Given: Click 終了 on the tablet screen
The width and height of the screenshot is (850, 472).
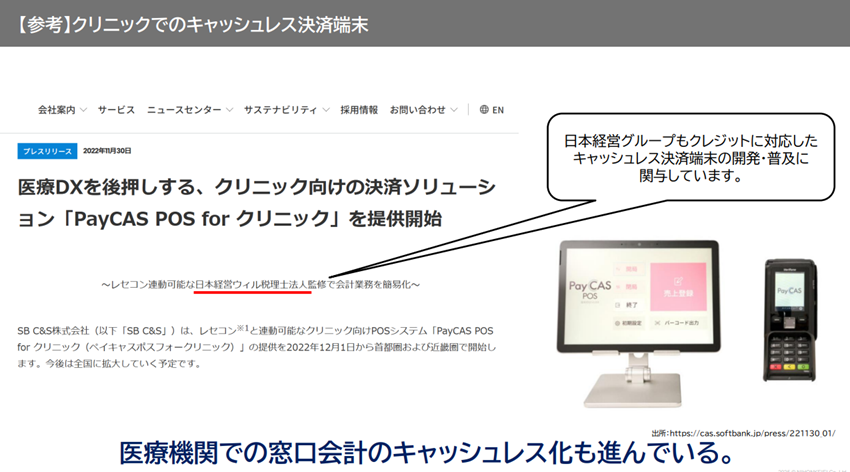Looking at the screenshot, I should (x=627, y=305).
